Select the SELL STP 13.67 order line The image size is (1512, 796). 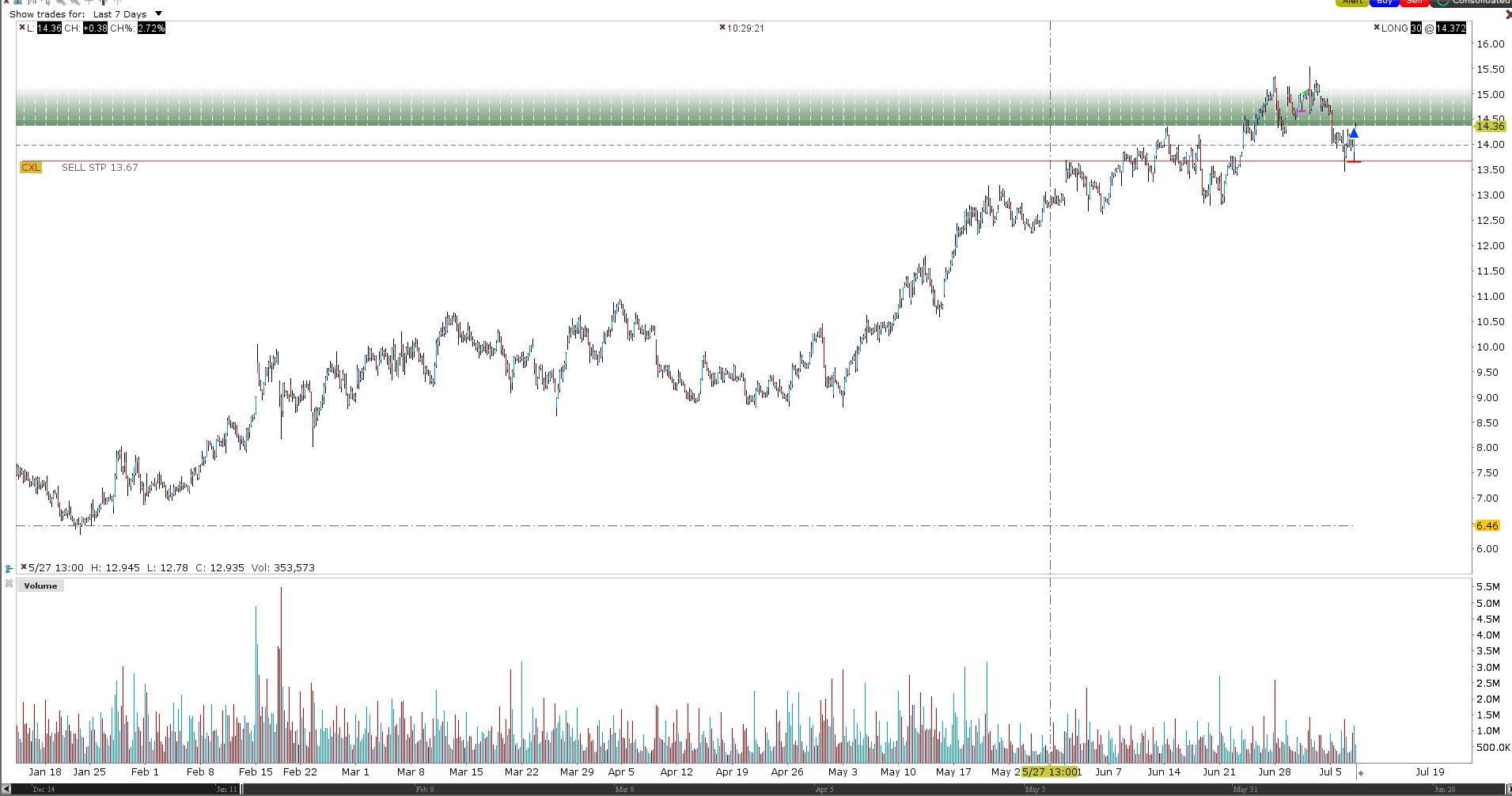pos(100,168)
